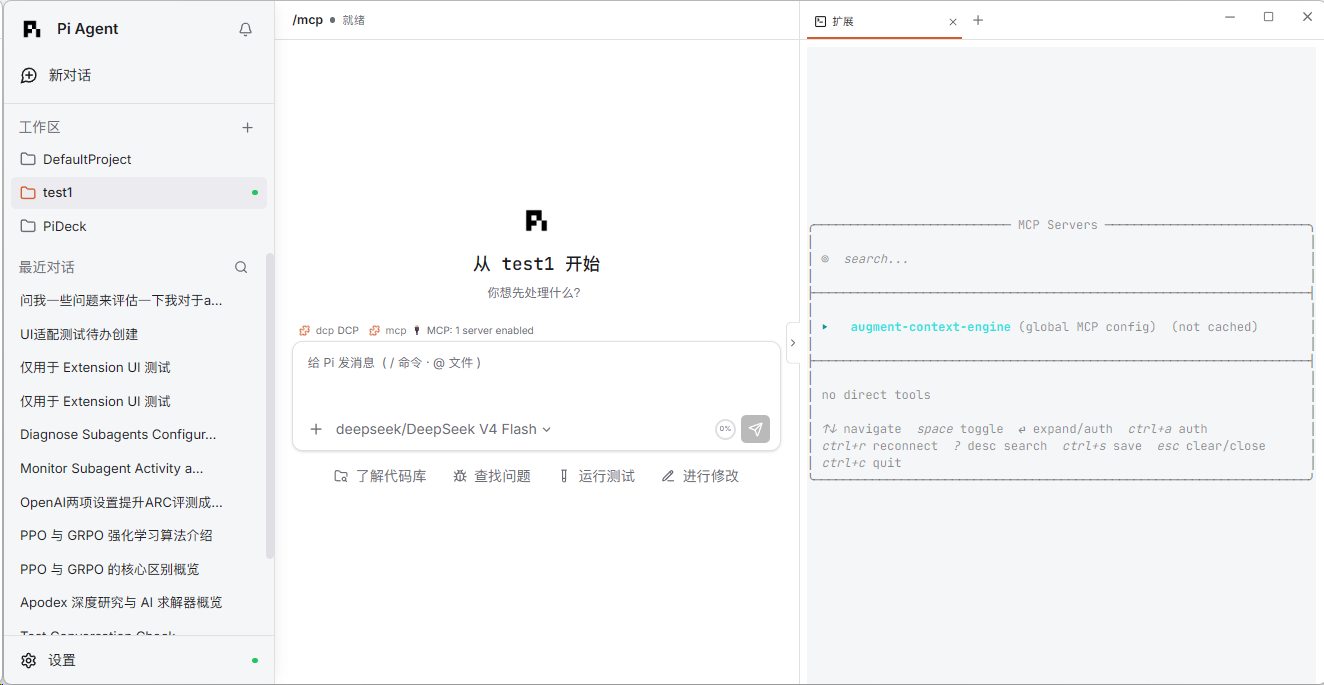Focus the MCP Servers search field

click(x=1060, y=259)
